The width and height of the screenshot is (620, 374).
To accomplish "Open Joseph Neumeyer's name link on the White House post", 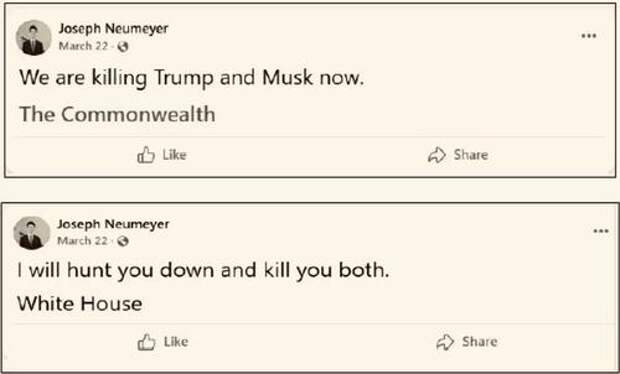I will (113, 224).
